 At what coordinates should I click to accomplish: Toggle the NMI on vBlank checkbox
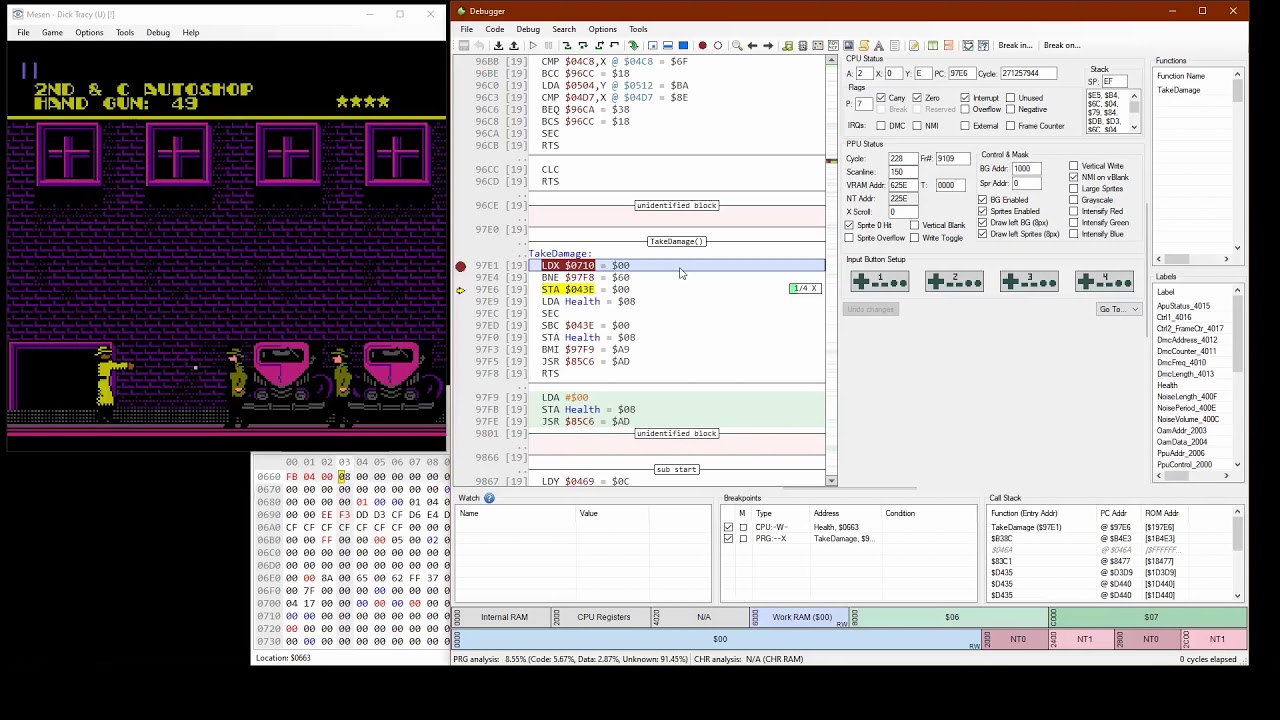point(1074,177)
